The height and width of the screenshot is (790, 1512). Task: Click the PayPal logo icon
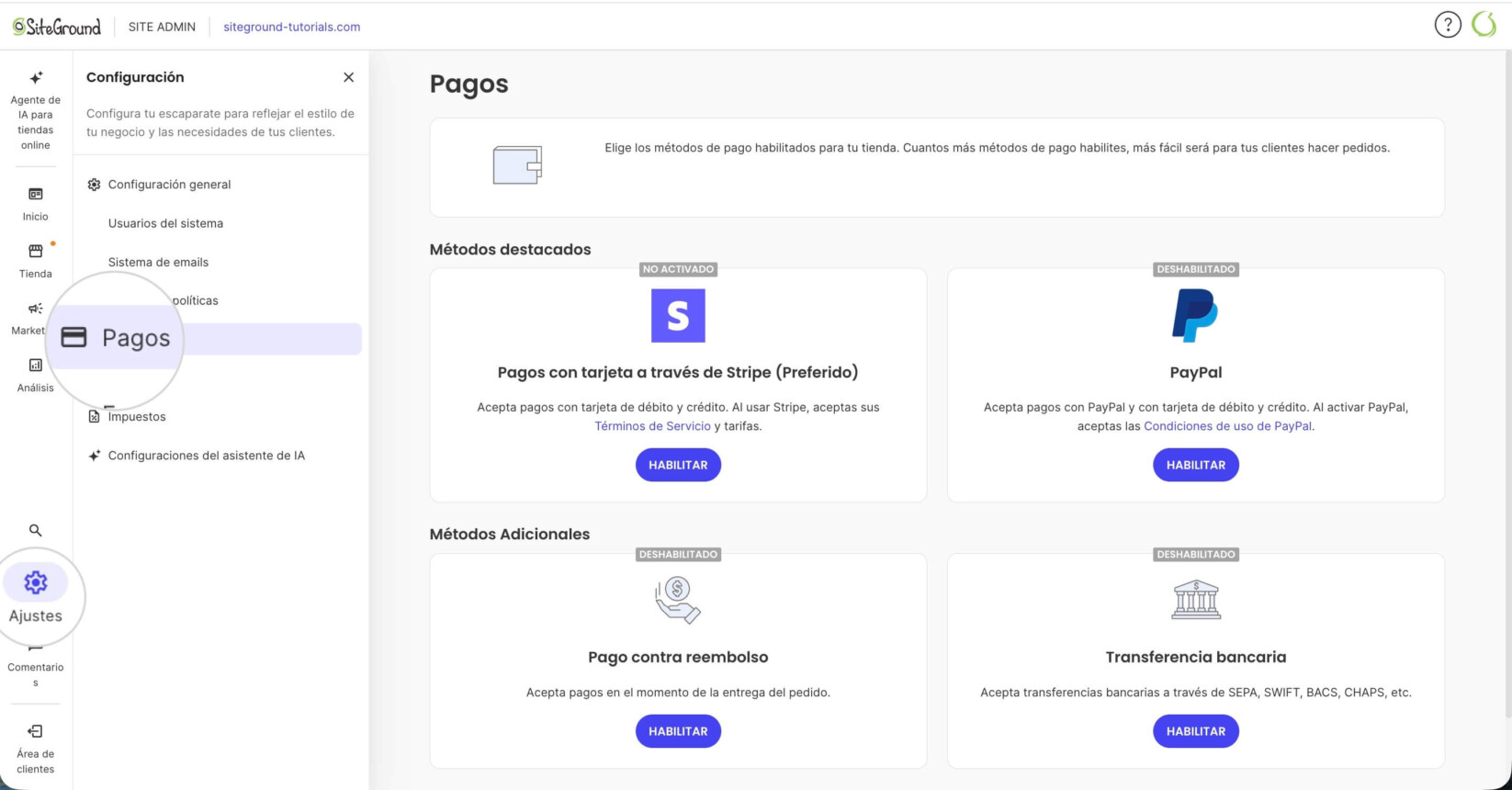pyautogui.click(x=1195, y=316)
